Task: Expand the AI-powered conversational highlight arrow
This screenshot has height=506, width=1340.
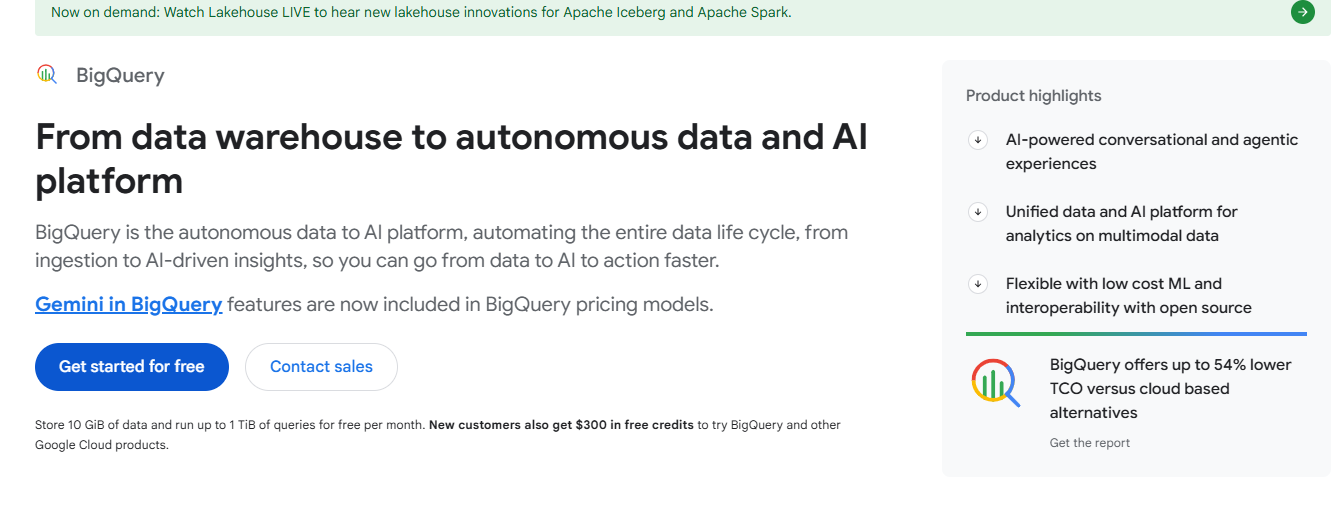Action: pyautogui.click(x=978, y=140)
